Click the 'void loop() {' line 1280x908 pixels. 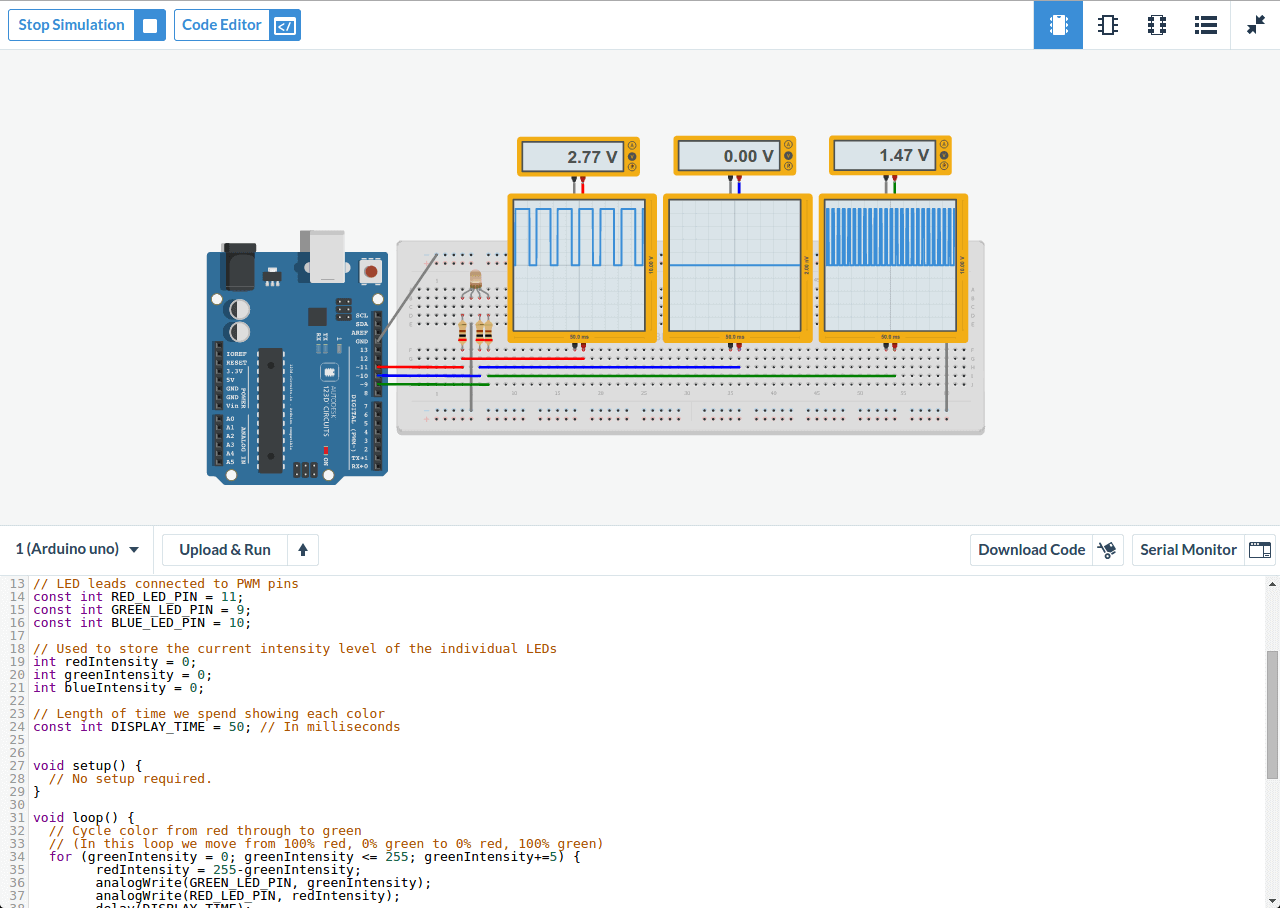click(x=84, y=817)
